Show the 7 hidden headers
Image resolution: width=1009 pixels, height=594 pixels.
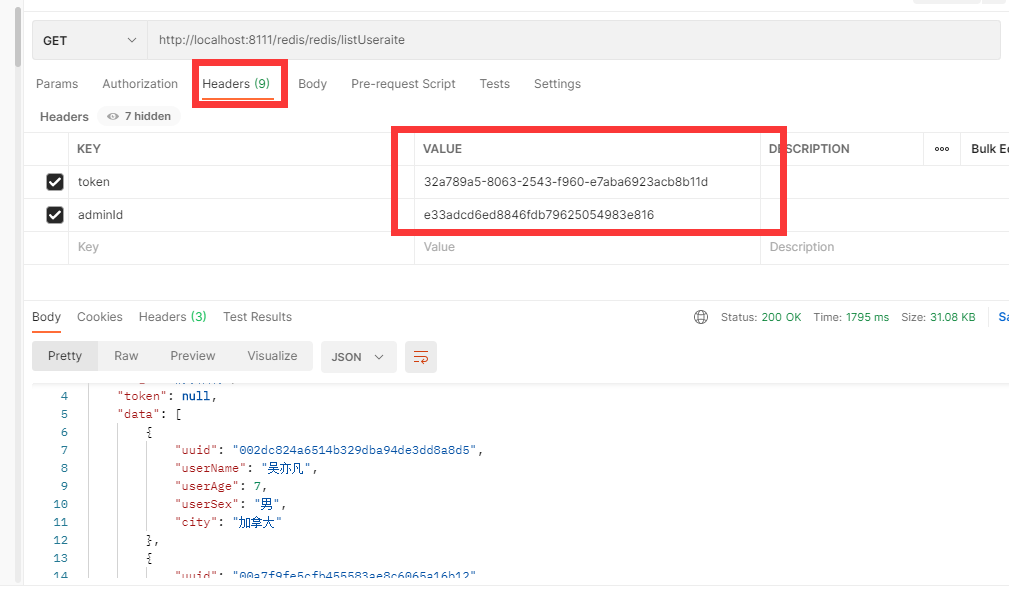pyautogui.click(x=138, y=116)
